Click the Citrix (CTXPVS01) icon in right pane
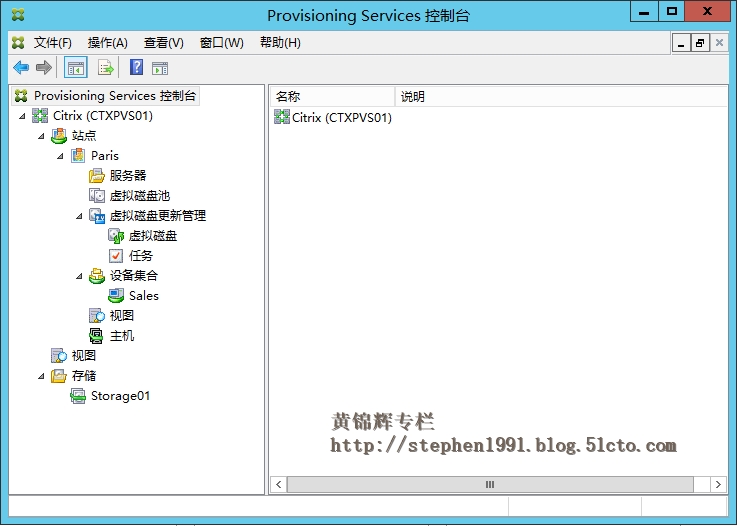737x526 pixels. click(x=282, y=117)
